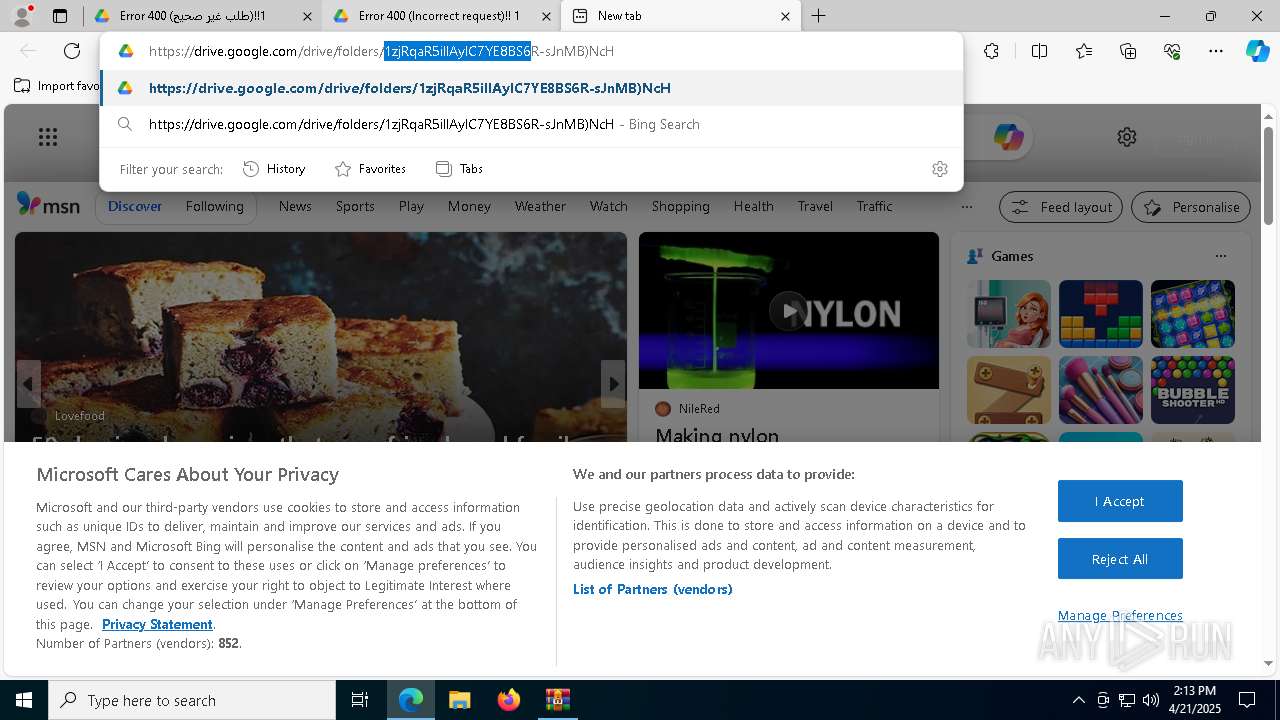This screenshot has width=1280, height=720.
Task: Click Reject All cookies button
Action: click(1120, 559)
